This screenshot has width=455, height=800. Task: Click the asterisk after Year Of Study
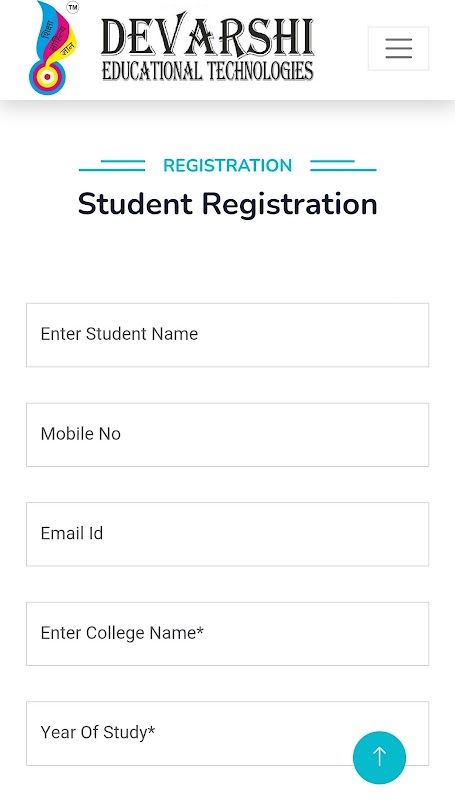click(x=151, y=730)
